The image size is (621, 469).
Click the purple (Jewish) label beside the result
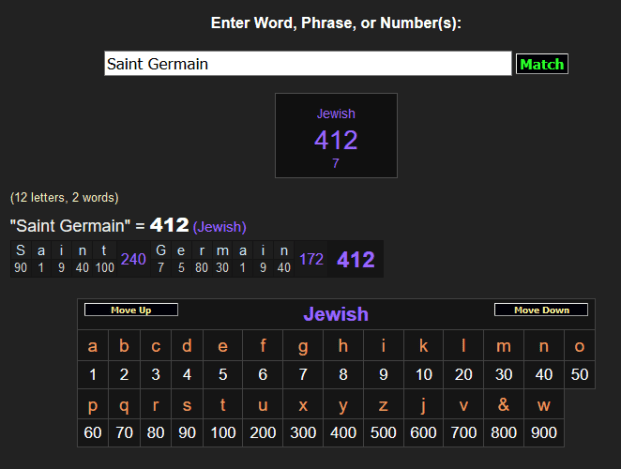[x=219, y=227]
